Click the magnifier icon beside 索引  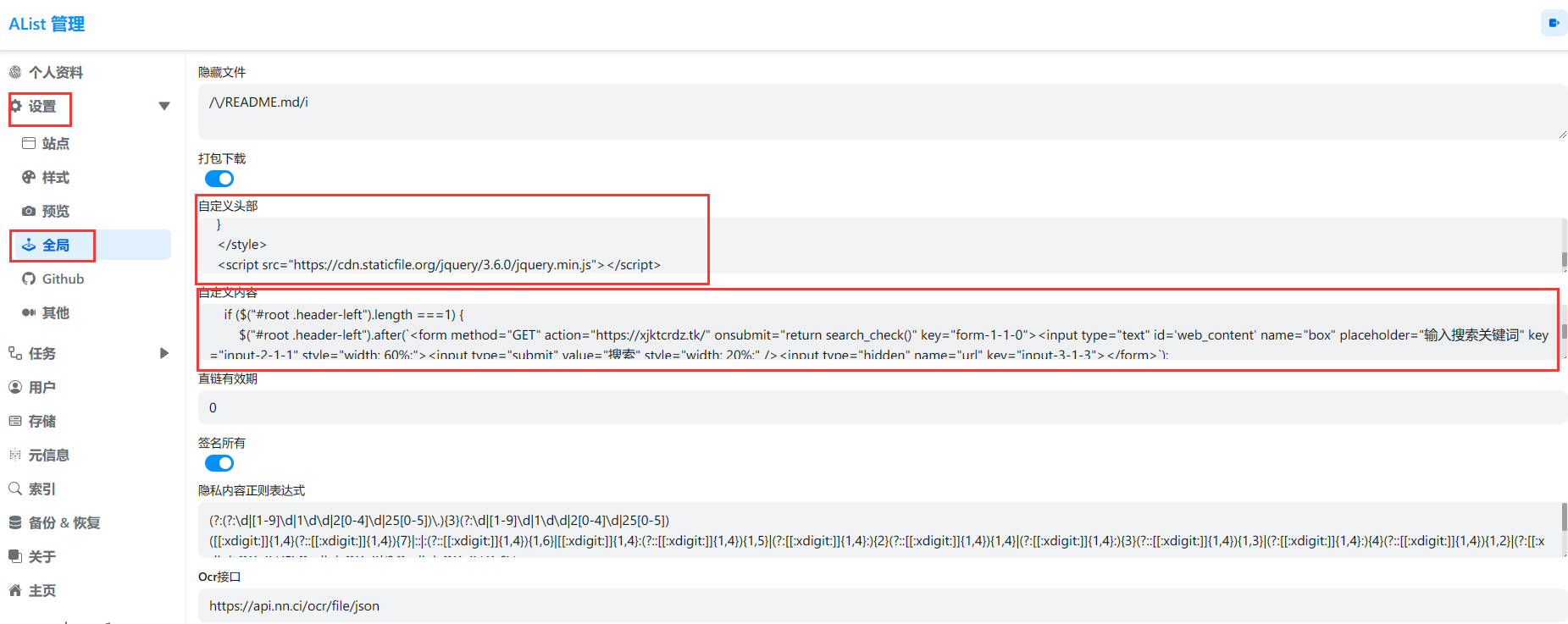pos(15,489)
